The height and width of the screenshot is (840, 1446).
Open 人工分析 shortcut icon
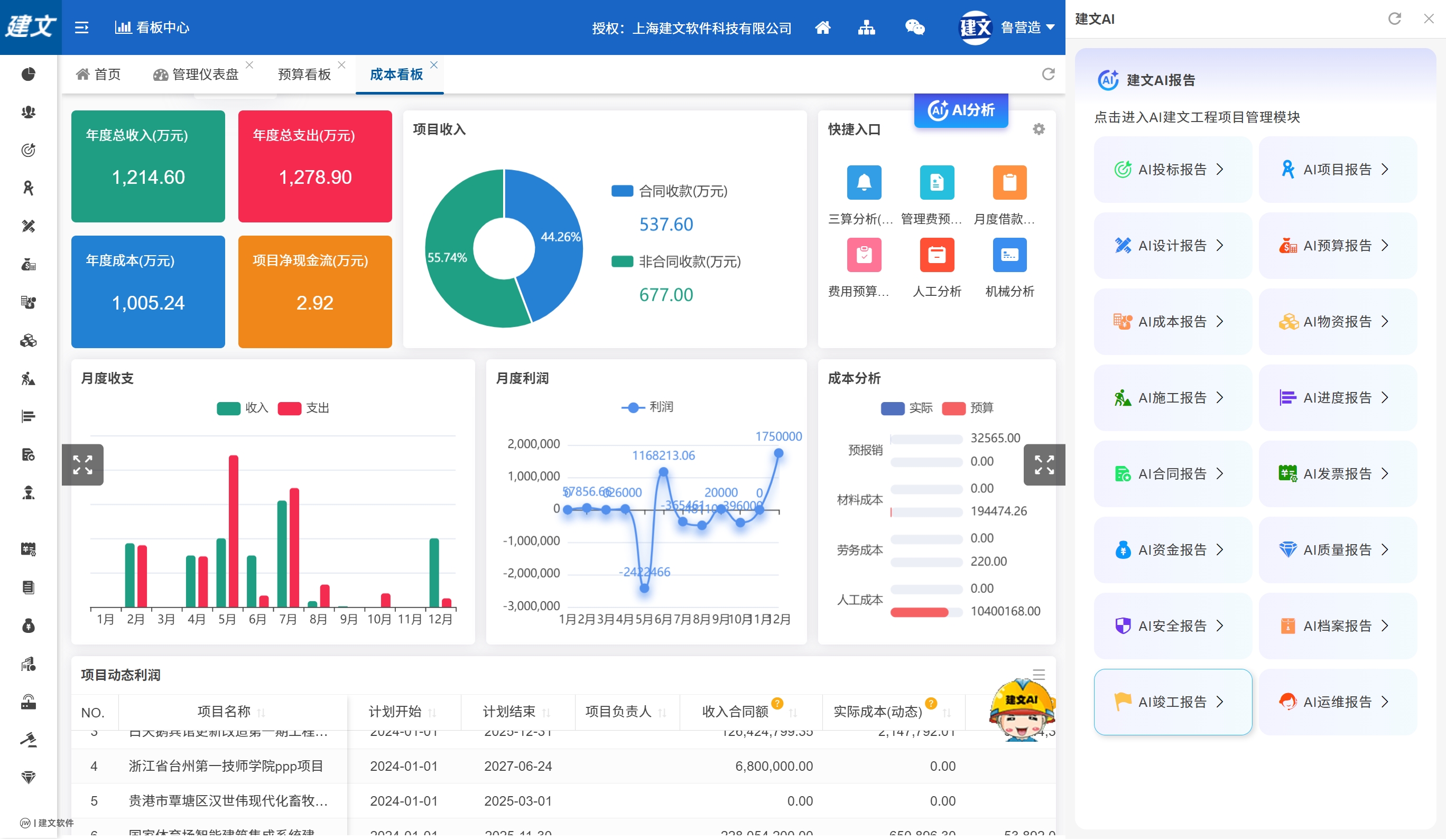point(937,255)
